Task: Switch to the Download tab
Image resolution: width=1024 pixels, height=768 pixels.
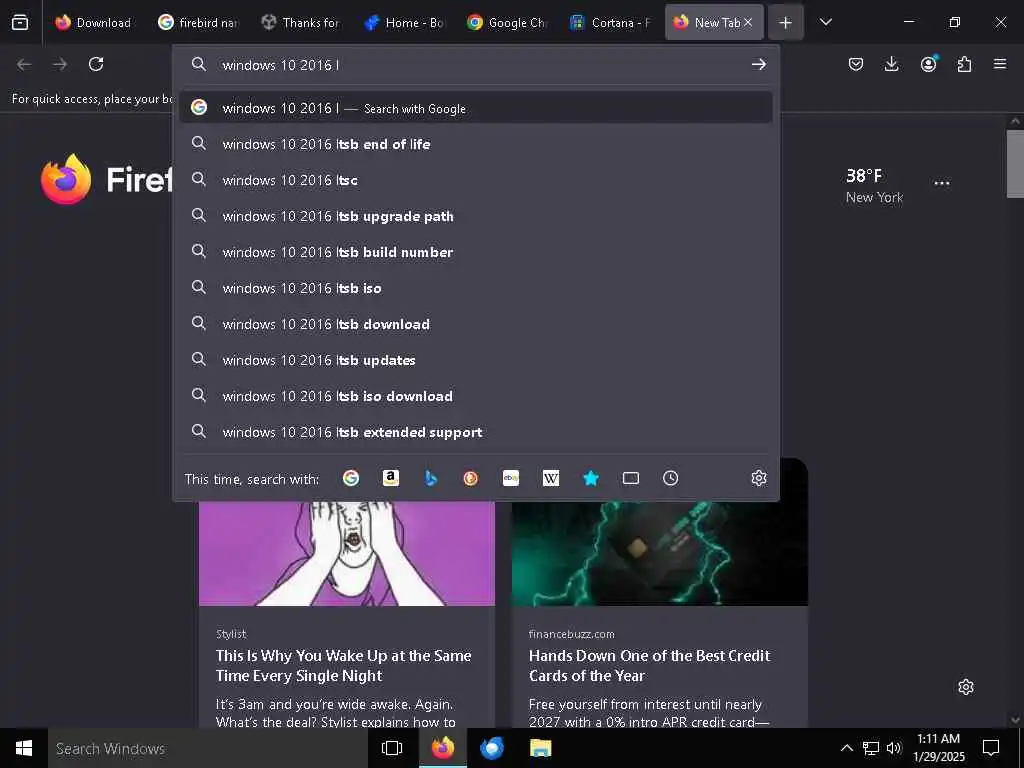Action: tap(93, 23)
